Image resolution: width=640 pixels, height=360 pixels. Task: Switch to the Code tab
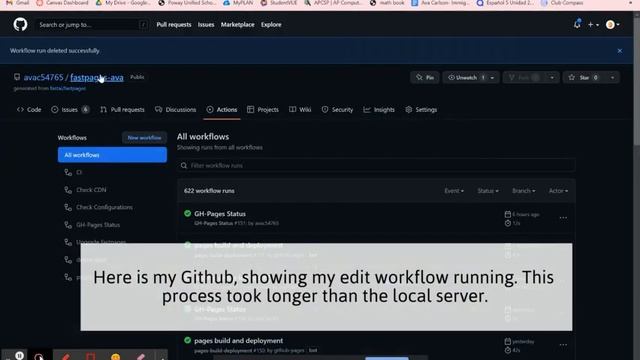[x=29, y=109]
